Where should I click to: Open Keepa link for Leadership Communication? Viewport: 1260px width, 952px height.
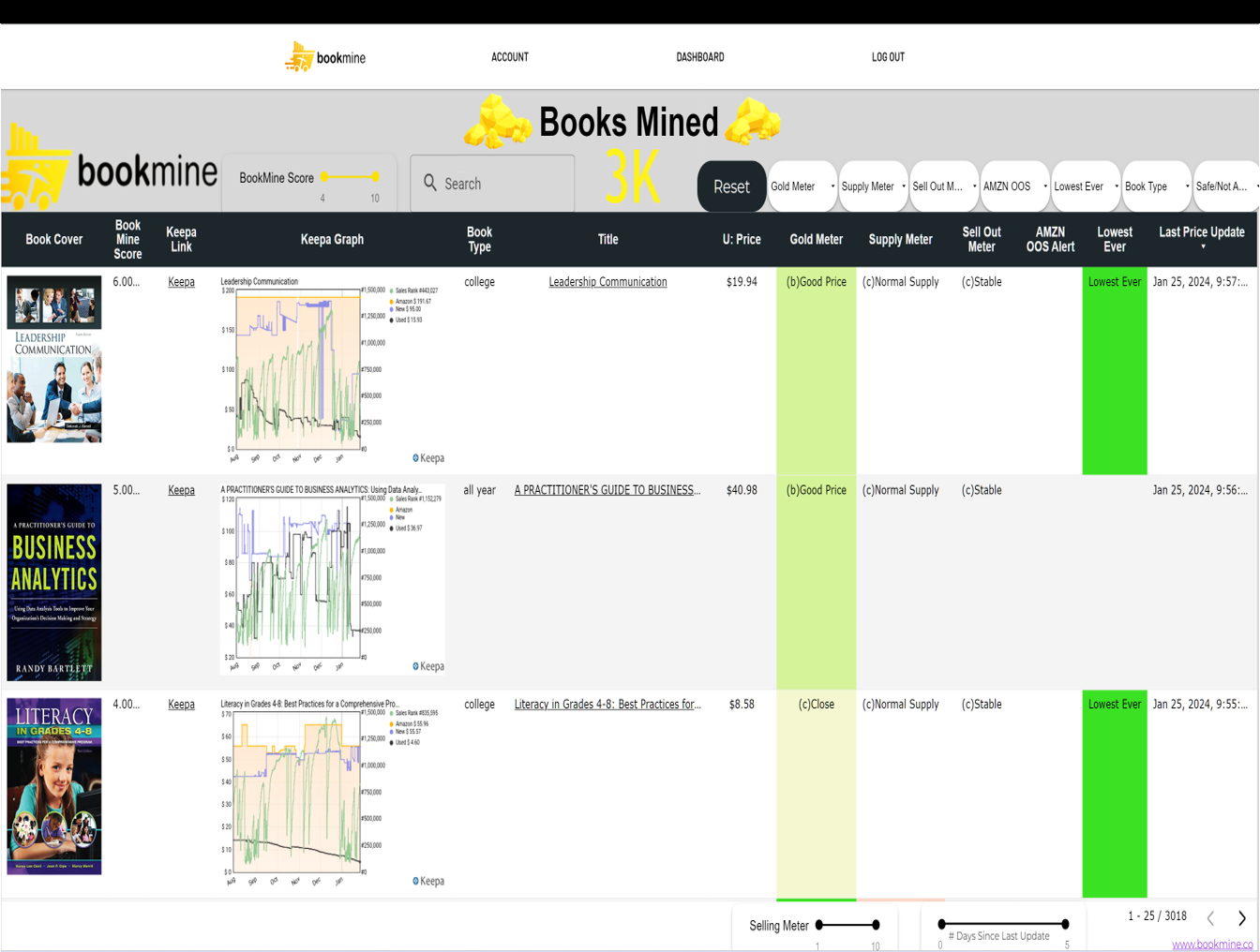(x=181, y=282)
